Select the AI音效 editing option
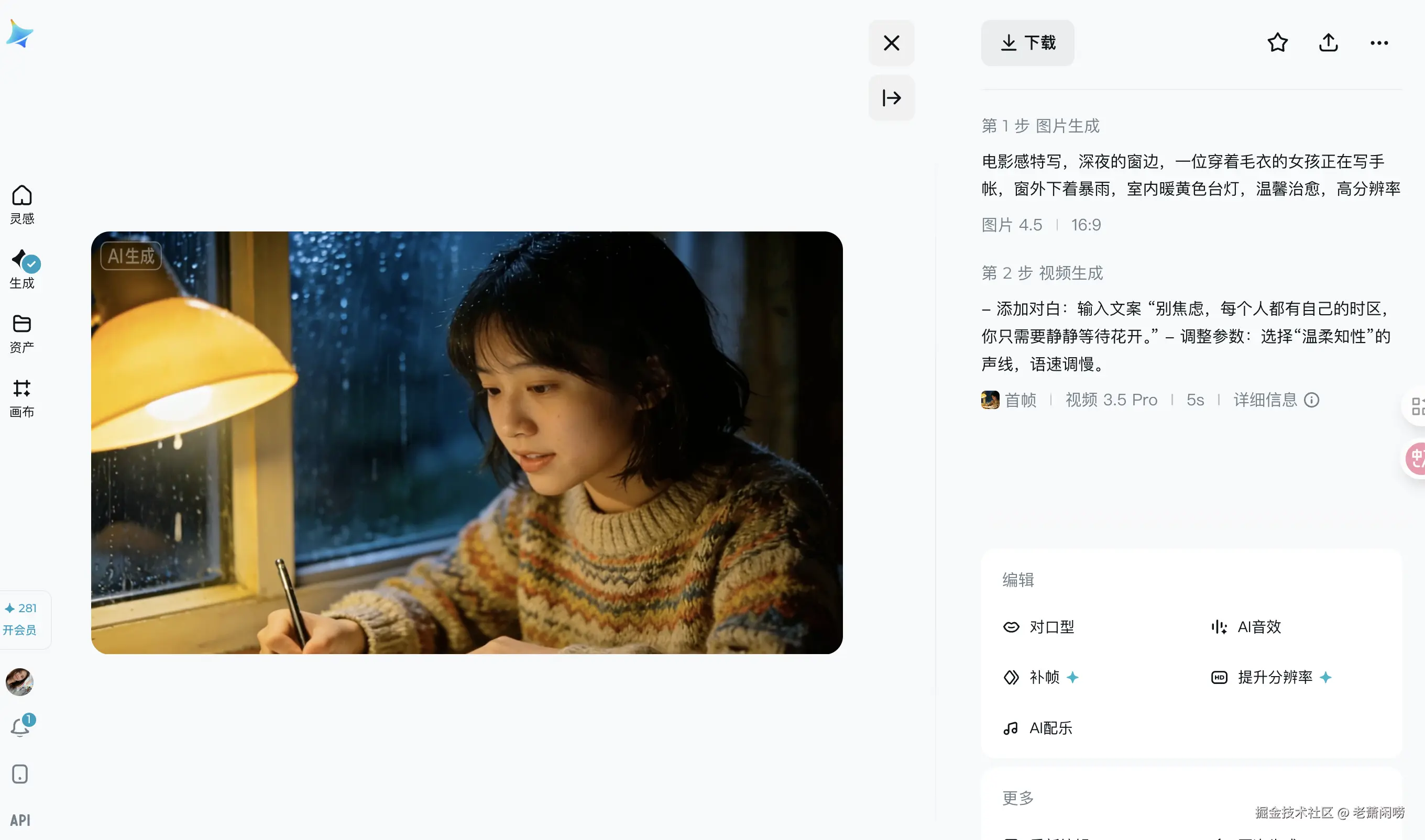The height and width of the screenshot is (840, 1425). (1245, 627)
